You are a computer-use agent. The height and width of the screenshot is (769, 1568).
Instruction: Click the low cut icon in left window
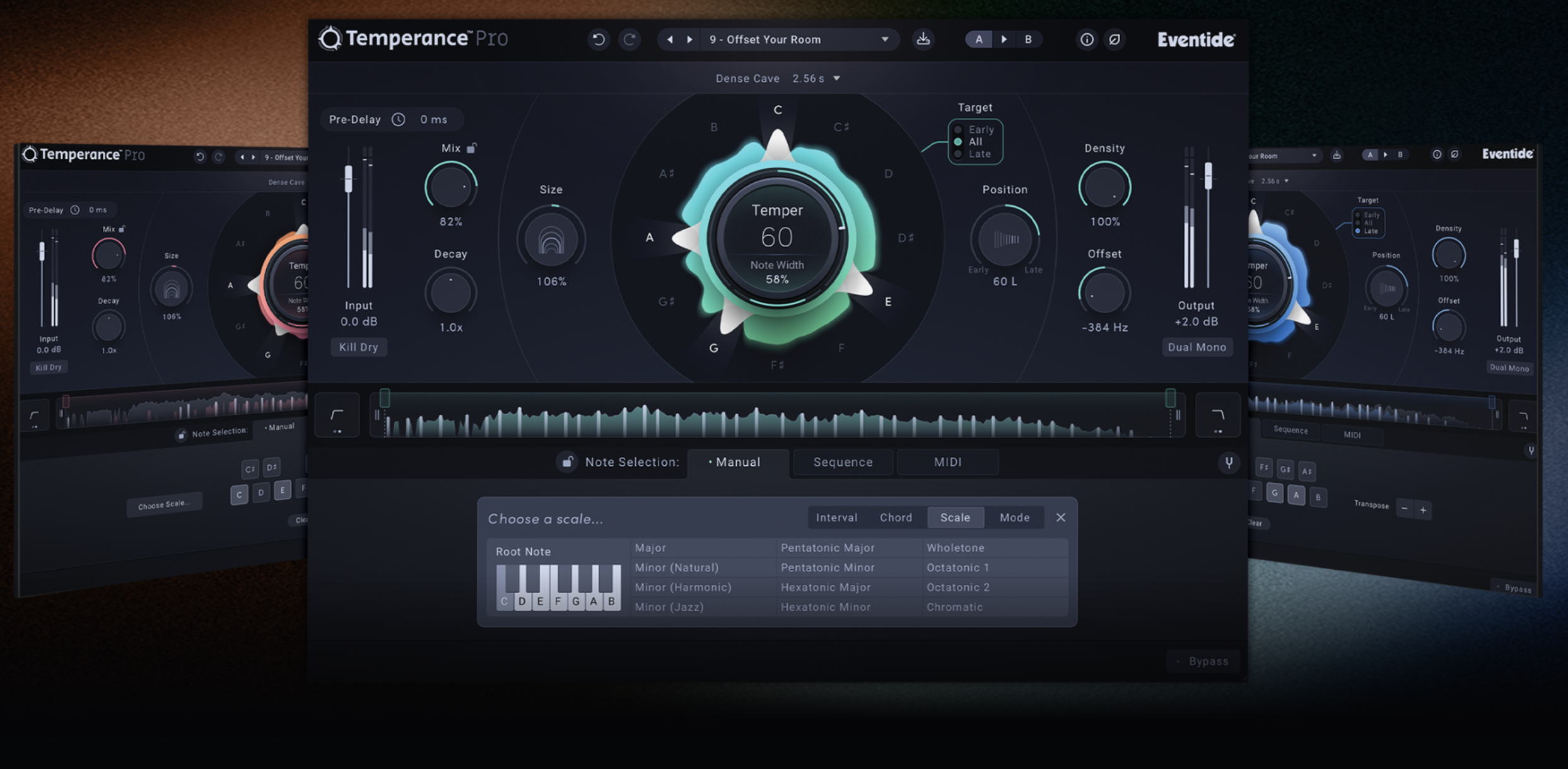click(x=35, y=417)
